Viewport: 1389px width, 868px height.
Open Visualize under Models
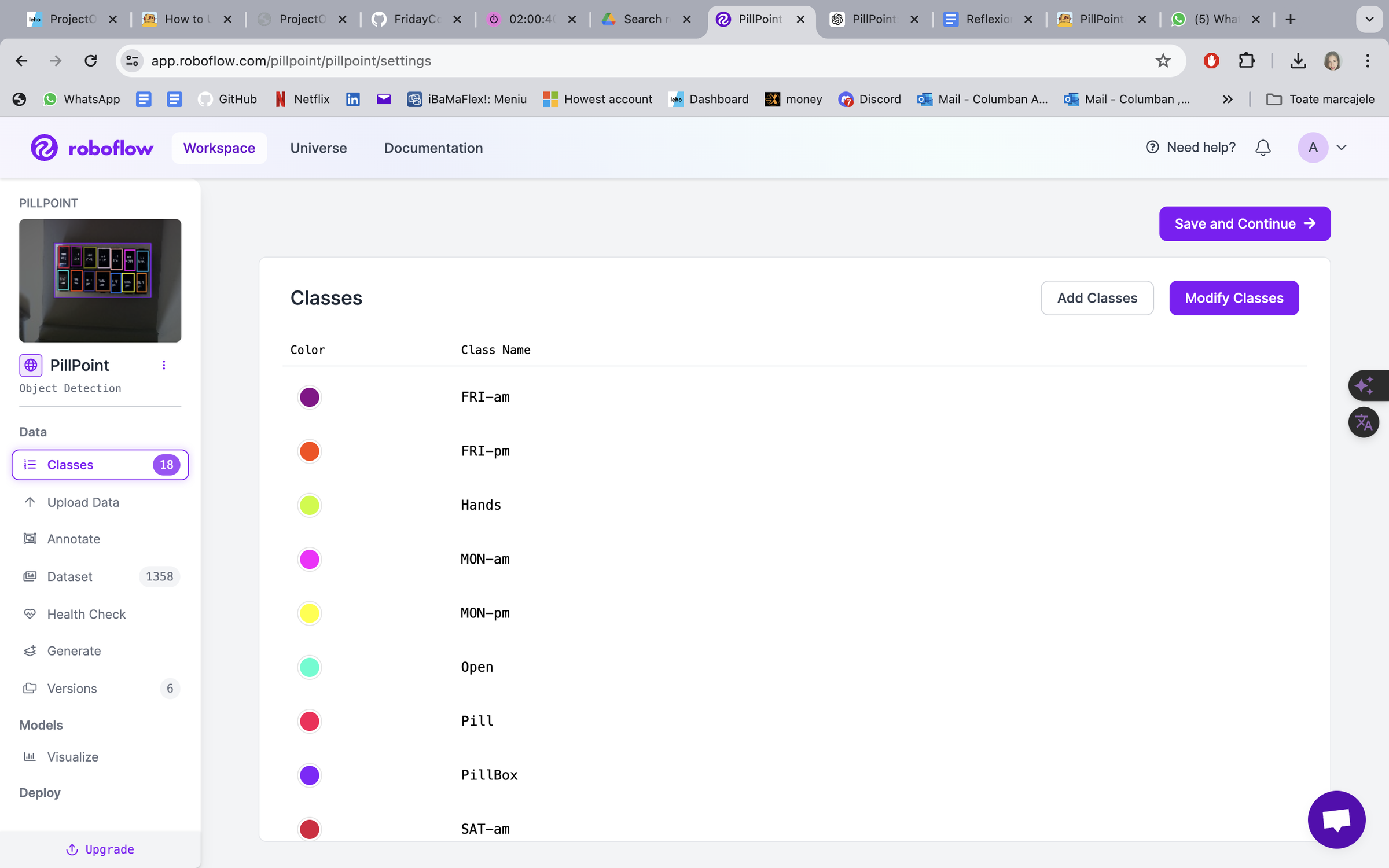point(72,757)
